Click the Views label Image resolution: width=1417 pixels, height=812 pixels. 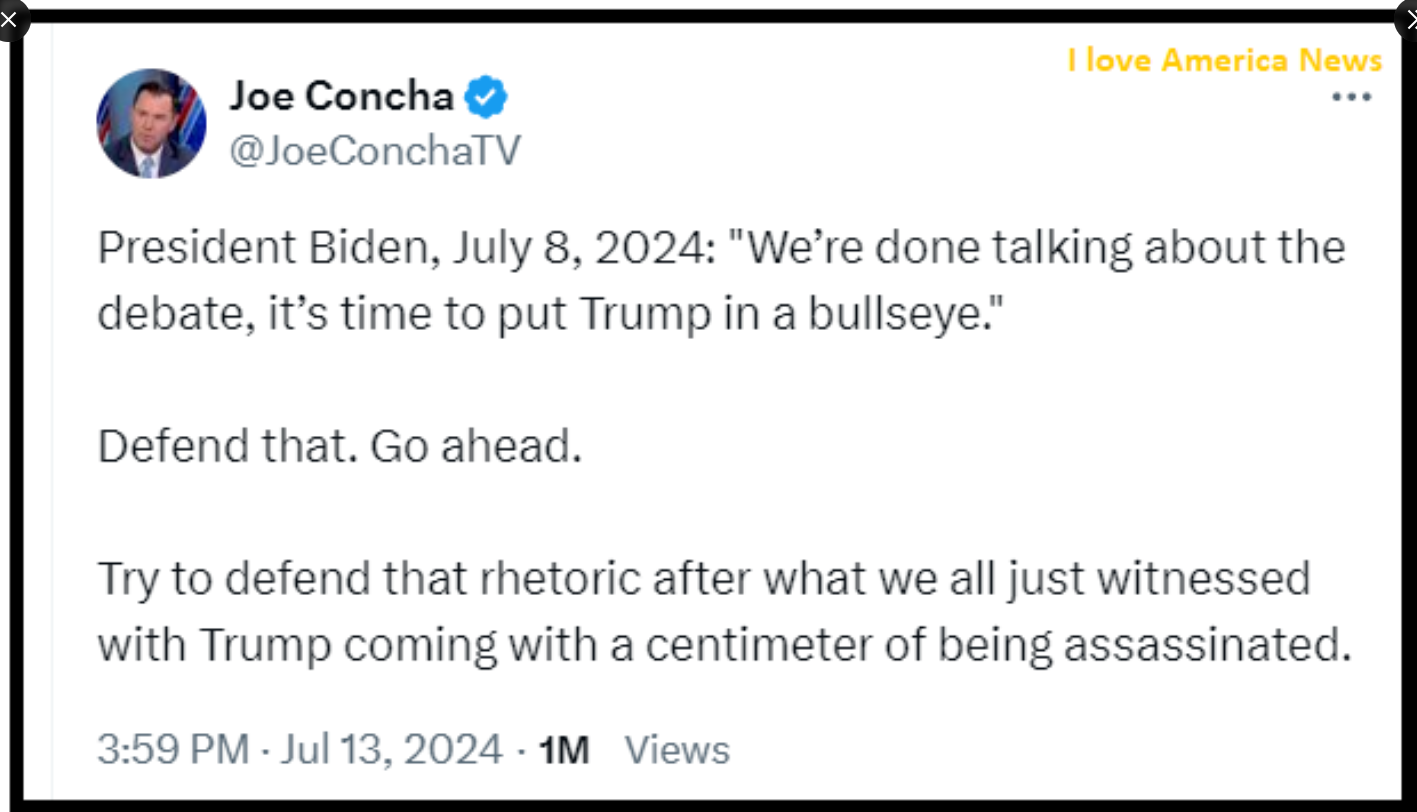[677, 749]
